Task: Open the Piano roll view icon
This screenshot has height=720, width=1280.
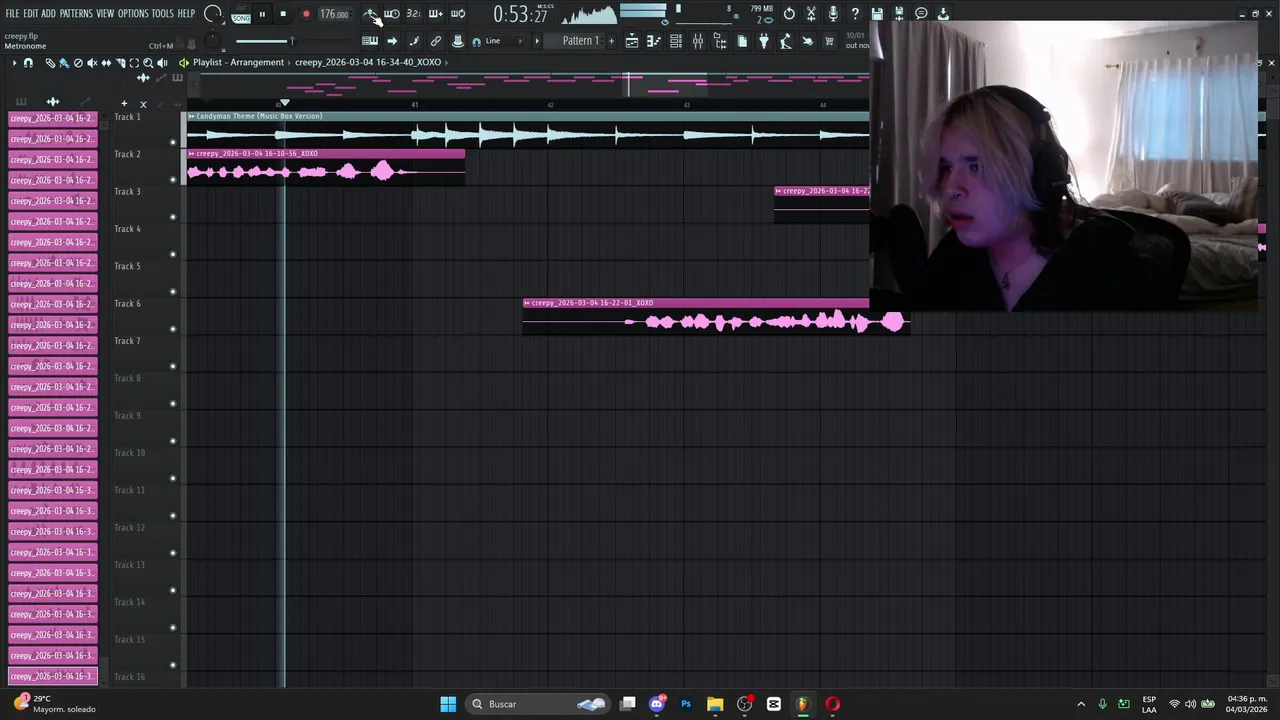Action: pos(653,41)
